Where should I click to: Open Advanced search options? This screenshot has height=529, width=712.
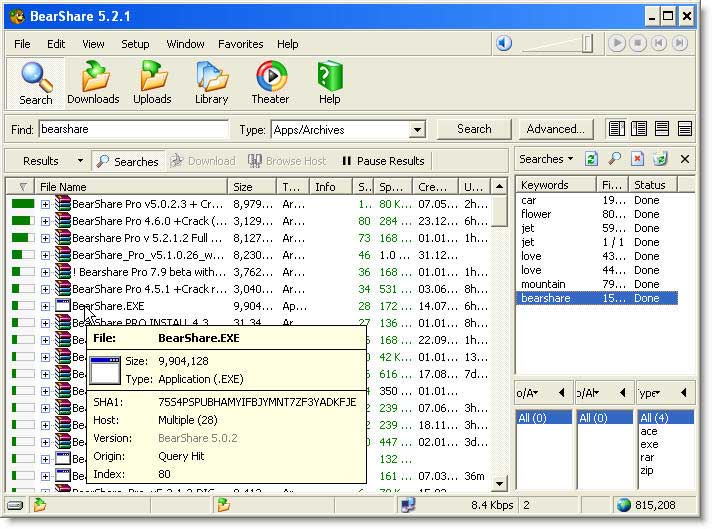pyautogui.click(x=555, y=129)
